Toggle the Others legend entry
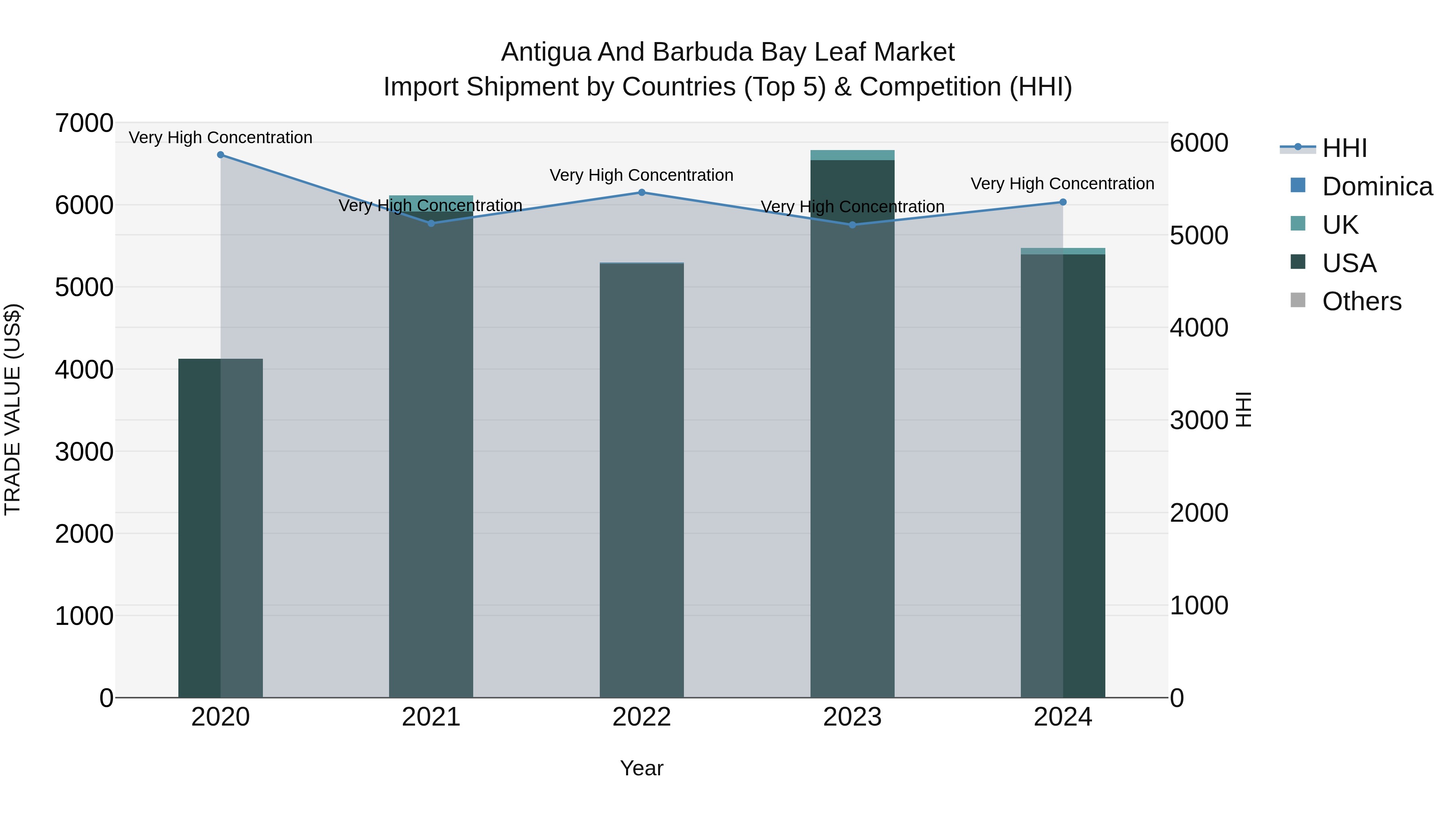The height and width of the screenshot is (819, 1456). point(1346,301)
